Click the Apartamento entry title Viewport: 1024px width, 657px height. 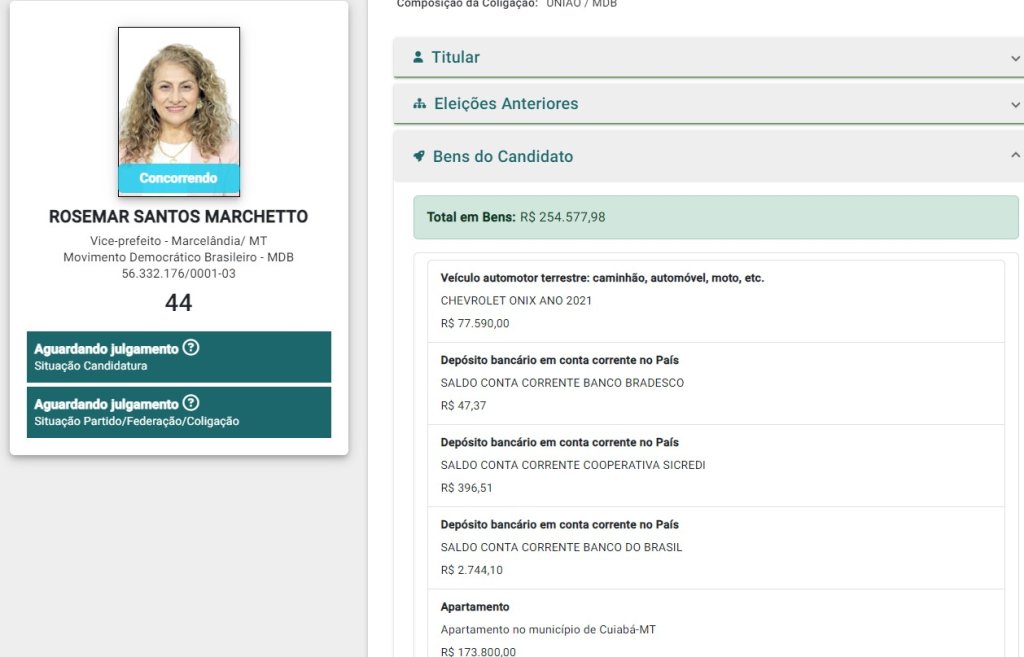[x=475, y=607]
